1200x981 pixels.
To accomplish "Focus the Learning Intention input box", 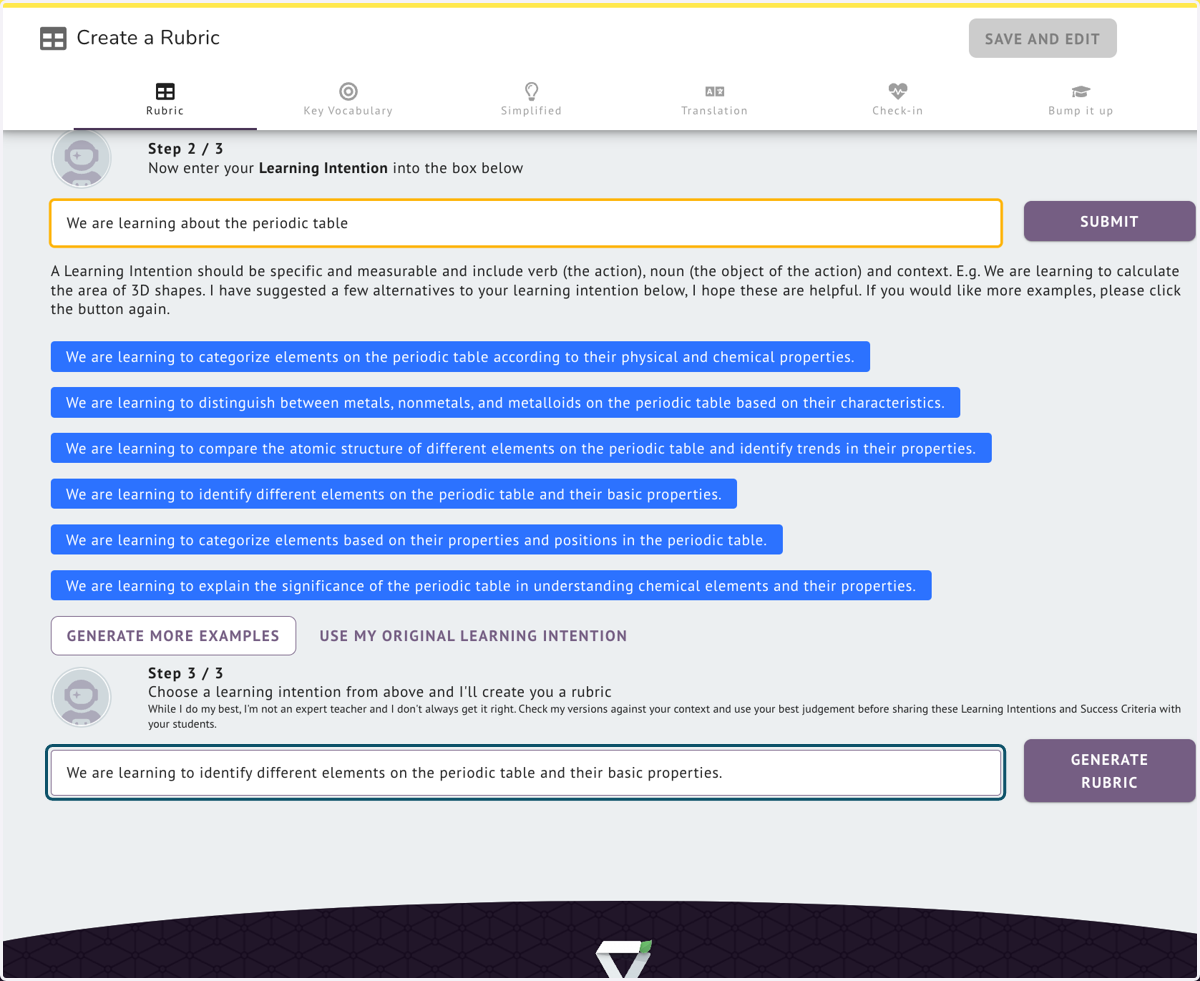I will (526, 223).
